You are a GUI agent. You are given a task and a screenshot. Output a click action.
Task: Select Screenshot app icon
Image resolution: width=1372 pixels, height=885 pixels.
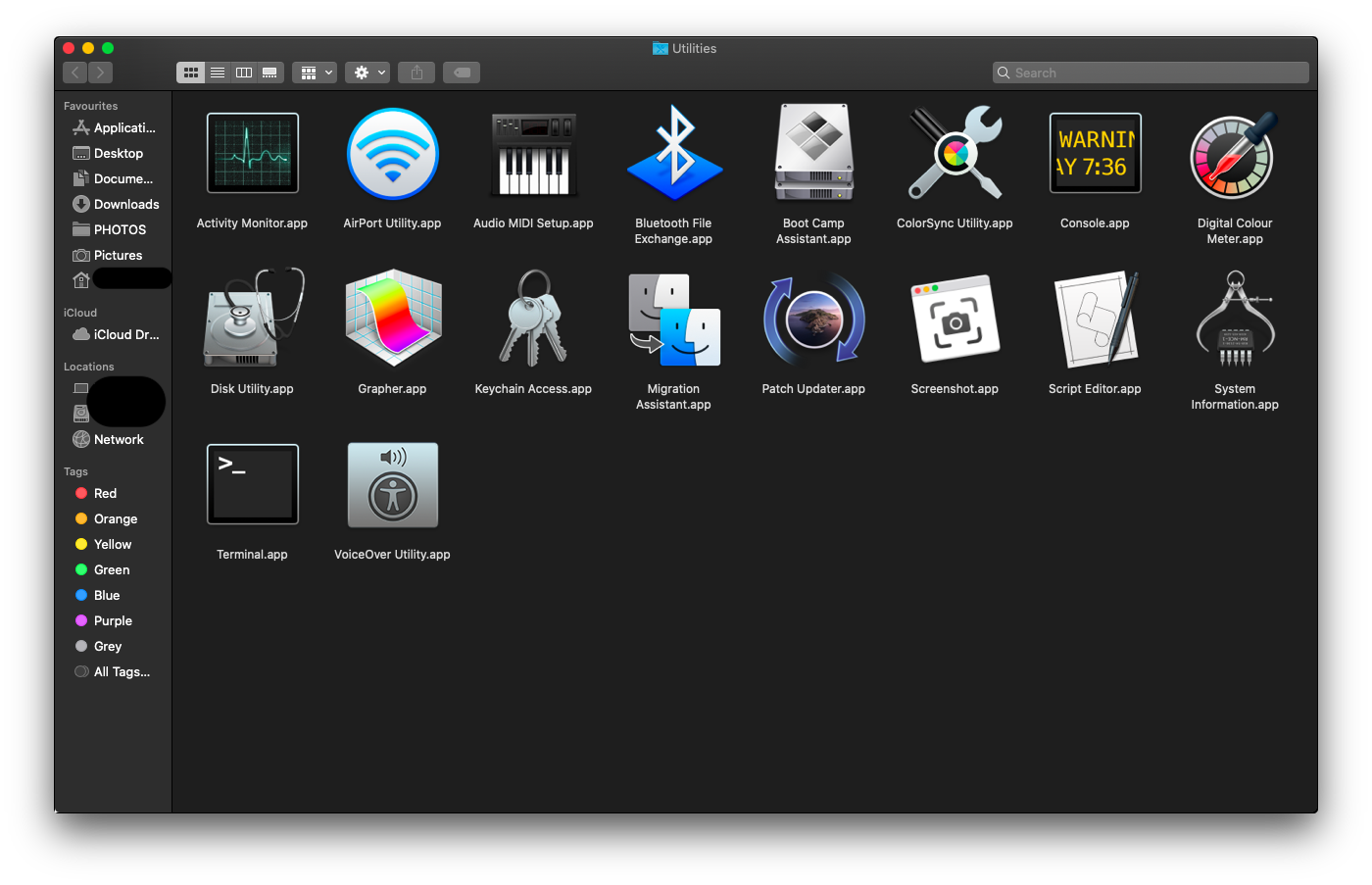tap(955, 319)
